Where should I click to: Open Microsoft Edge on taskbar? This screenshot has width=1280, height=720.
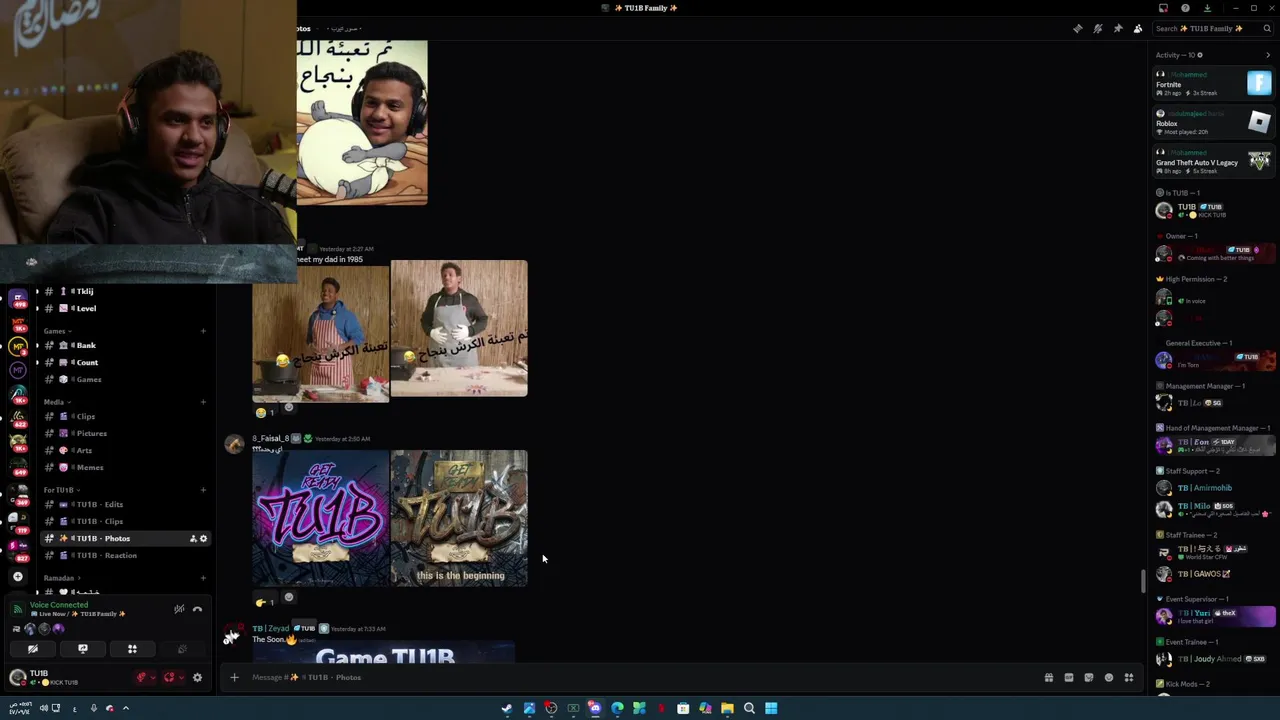coord(617,708)
